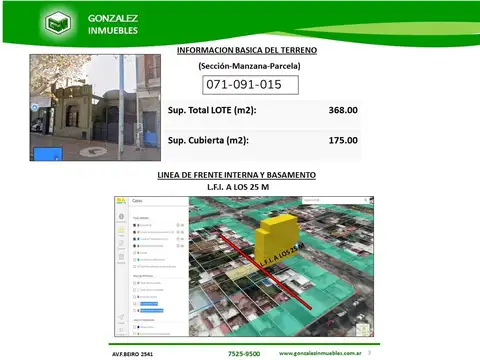Click the Gonzalez Inmuebles cube logo
This screenshot has height=360, width=480.
pos(58,23)
